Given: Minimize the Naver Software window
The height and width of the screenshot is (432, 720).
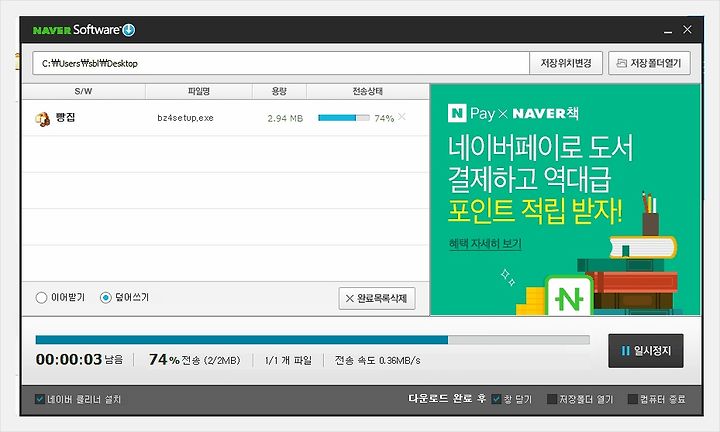Looking at the screenshot, I should coord(668,30).
